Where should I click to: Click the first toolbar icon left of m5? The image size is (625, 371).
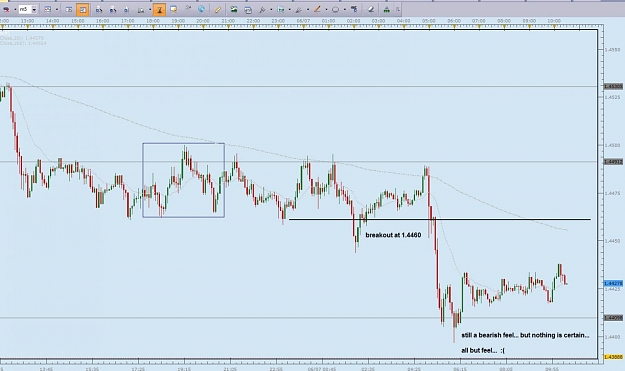point(6,10)
